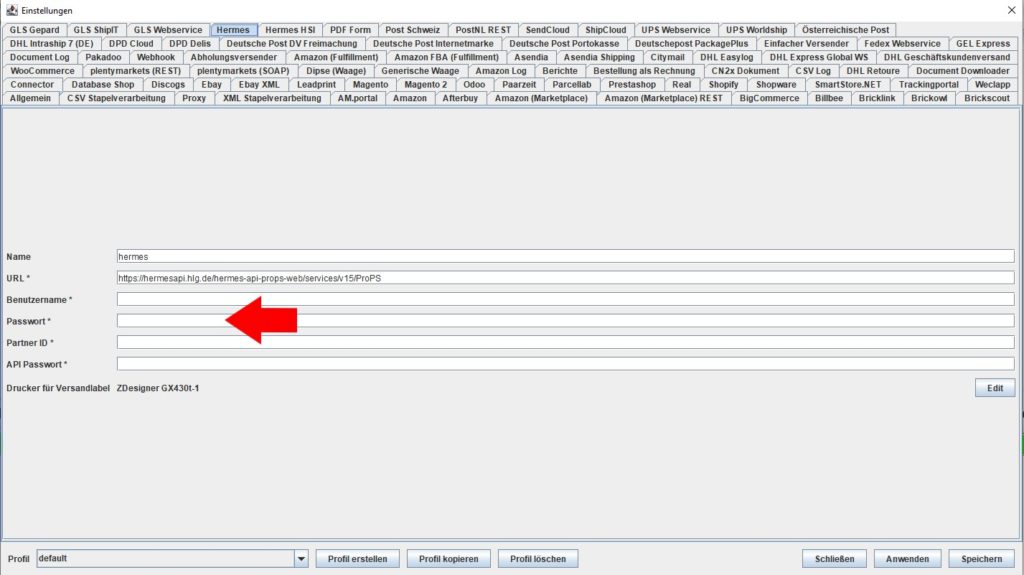Select the Trackingportal tab
Image resolution: width=1024 pixels, height=575 pixels.
point(928,85)
